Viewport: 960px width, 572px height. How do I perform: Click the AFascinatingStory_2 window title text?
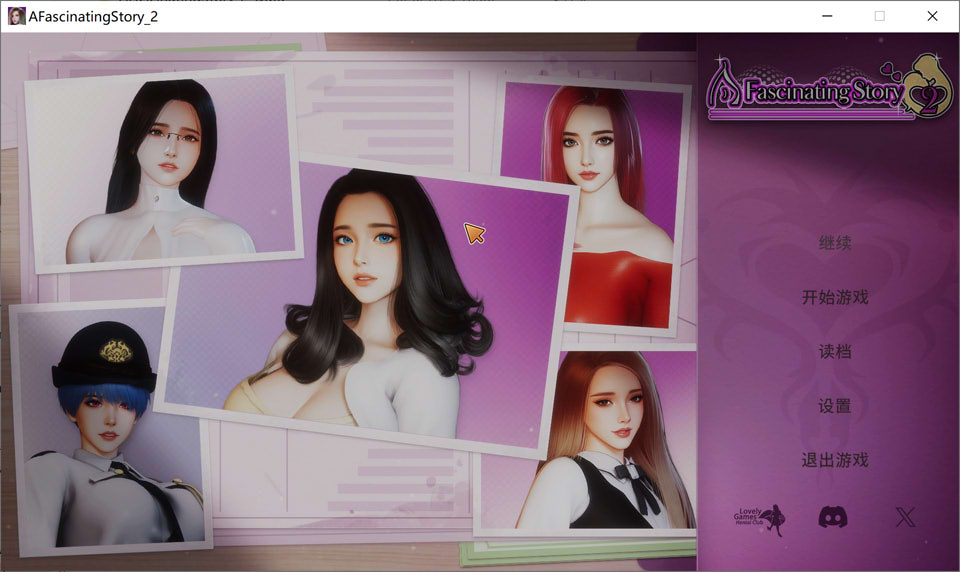click(94, 16)
